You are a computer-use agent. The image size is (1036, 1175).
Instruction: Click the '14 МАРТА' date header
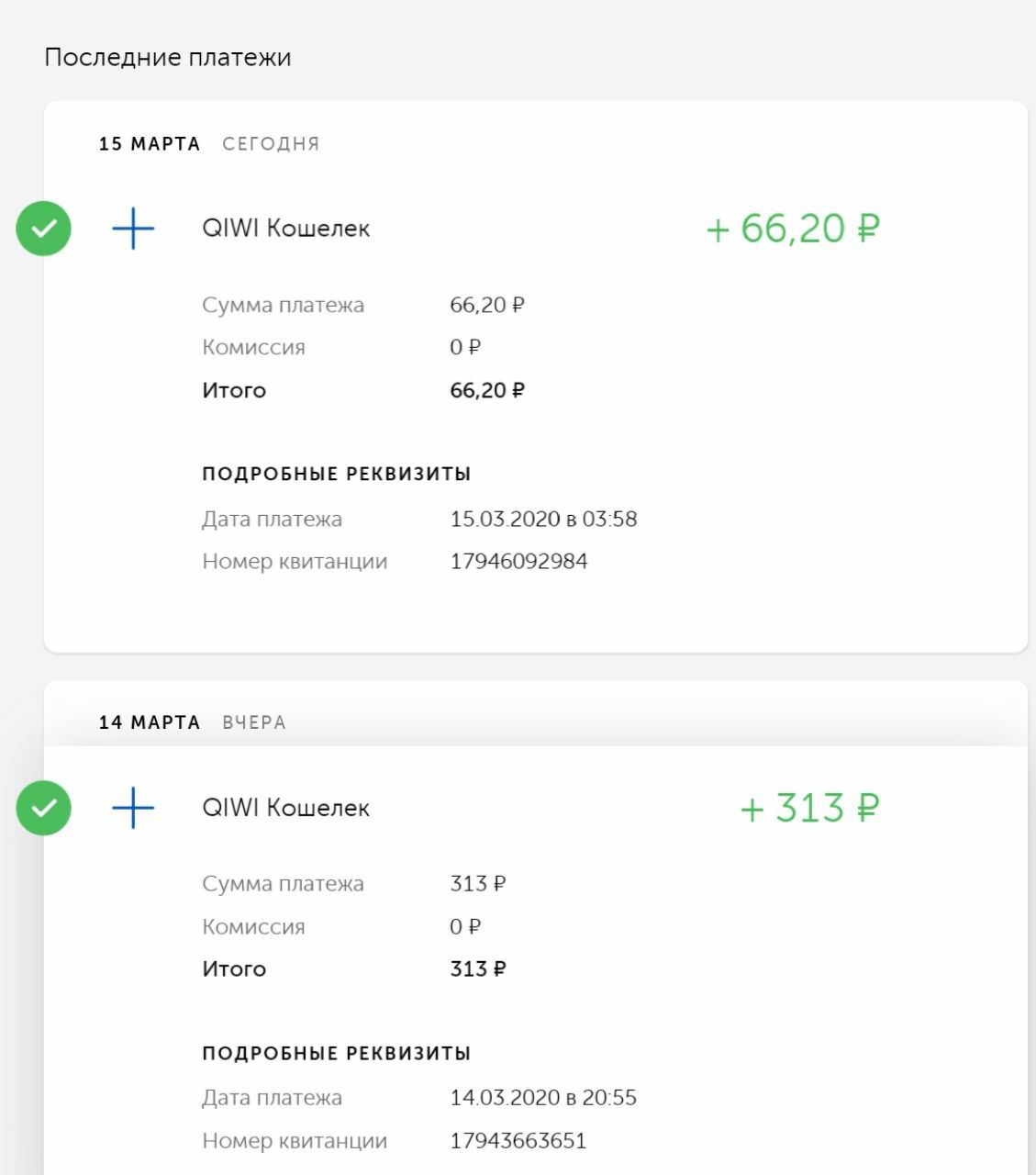(150, 722)
